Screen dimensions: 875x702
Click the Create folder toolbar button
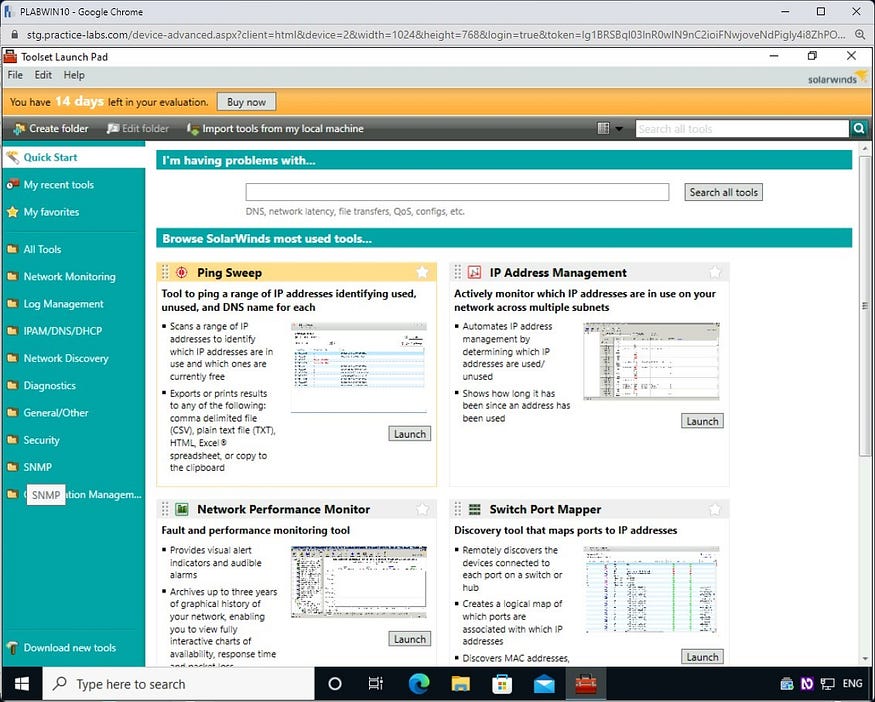point(51,128)
